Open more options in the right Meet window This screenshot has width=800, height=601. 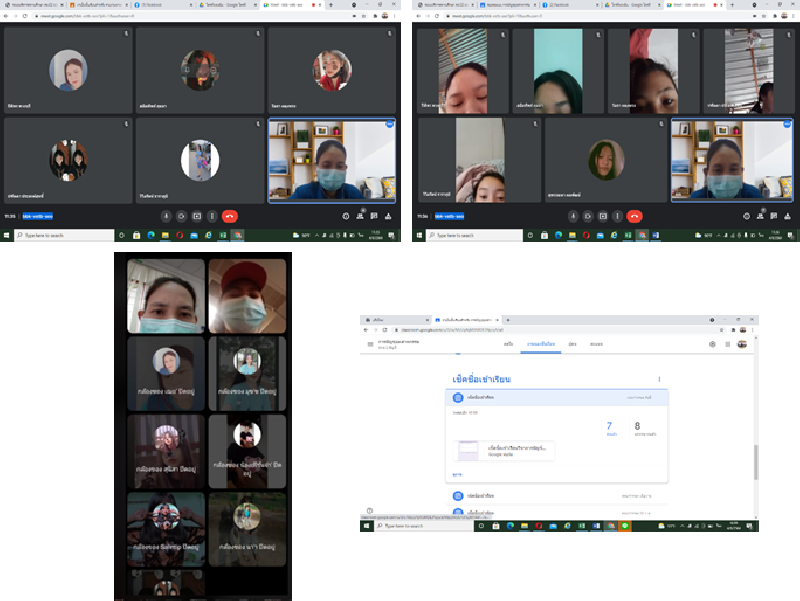pos(617,216)
